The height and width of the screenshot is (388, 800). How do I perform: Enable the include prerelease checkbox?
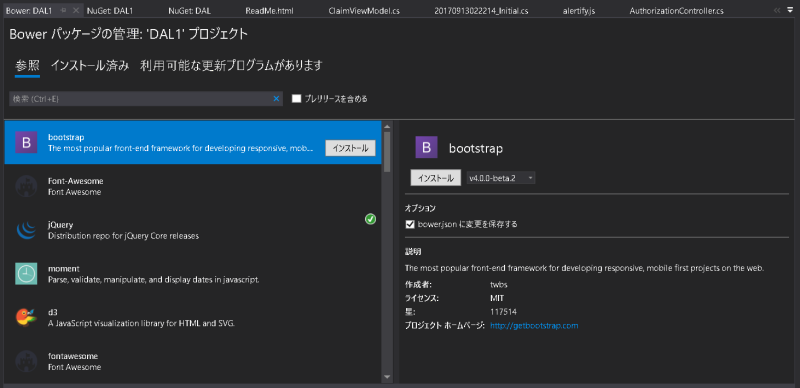pyautogui.click(x=296, y=99)
